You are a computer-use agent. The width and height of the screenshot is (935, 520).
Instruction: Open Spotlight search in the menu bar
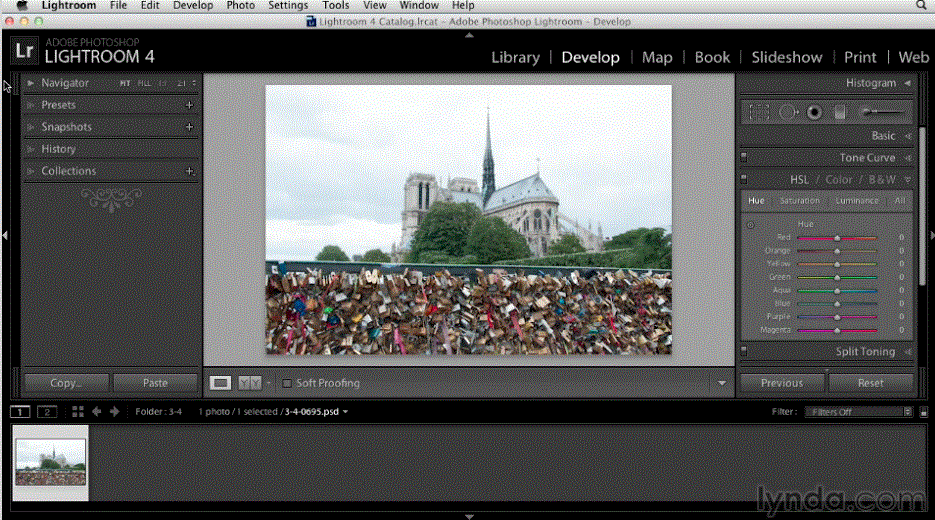pos(922,5)
